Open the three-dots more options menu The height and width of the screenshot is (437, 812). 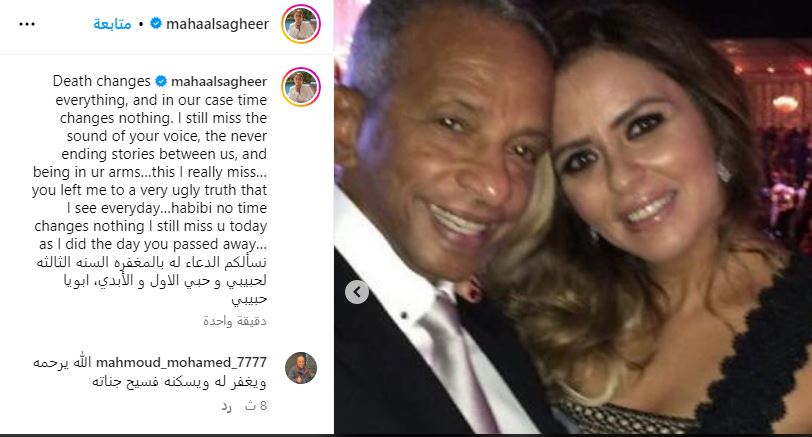27,24
